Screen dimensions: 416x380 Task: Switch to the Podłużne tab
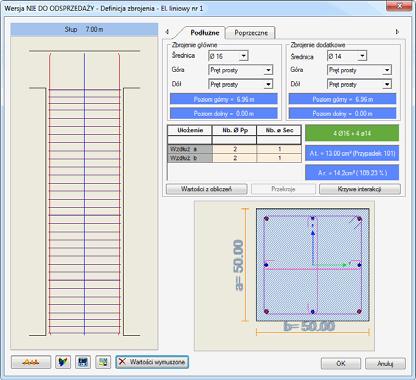(204, 33)
